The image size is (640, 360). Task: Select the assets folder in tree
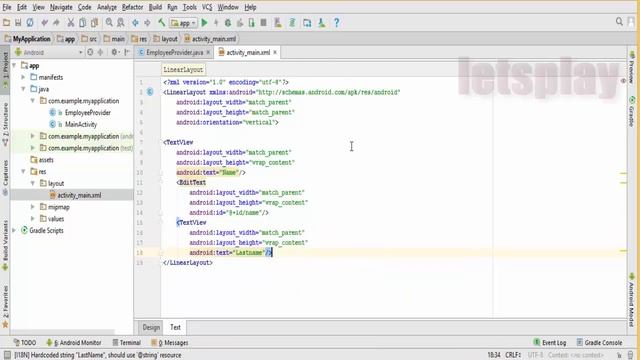pos(46,160)
